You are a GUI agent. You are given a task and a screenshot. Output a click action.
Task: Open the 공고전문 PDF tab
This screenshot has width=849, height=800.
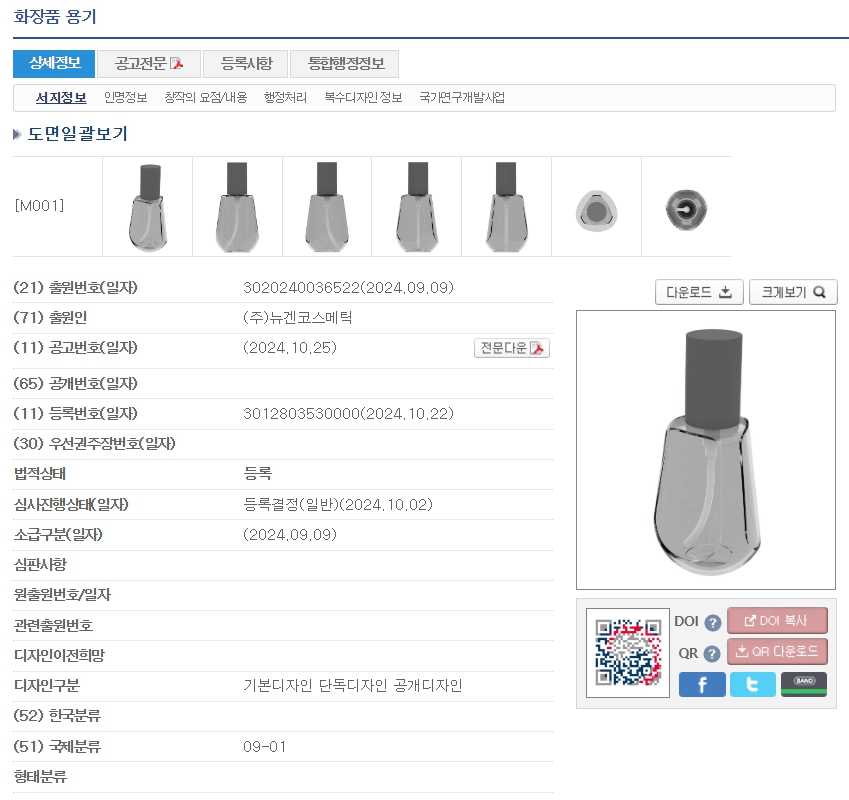click(149, 64)
